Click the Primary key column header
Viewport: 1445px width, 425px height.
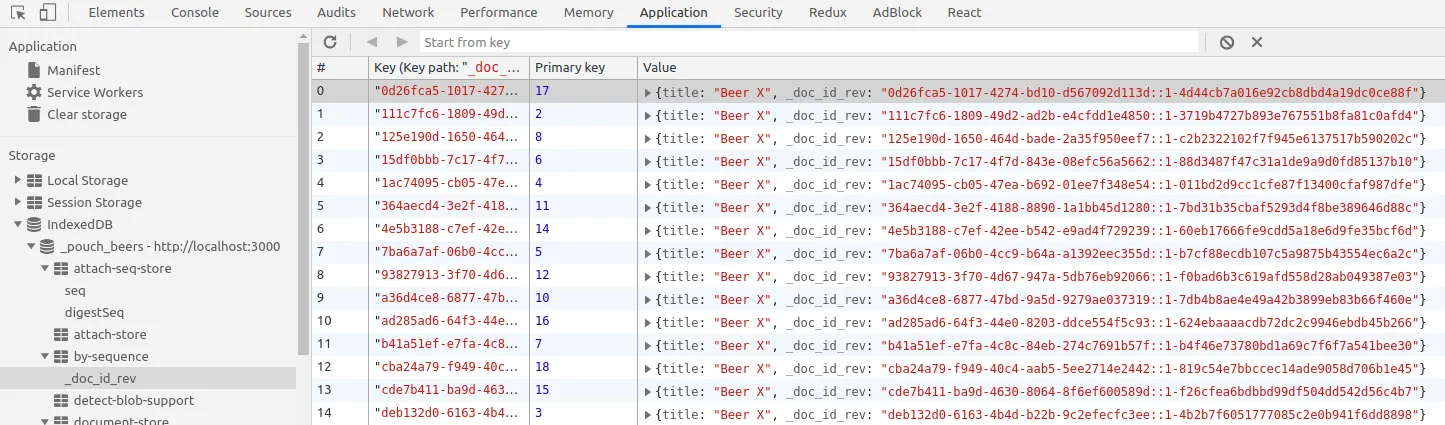point(569,68)
